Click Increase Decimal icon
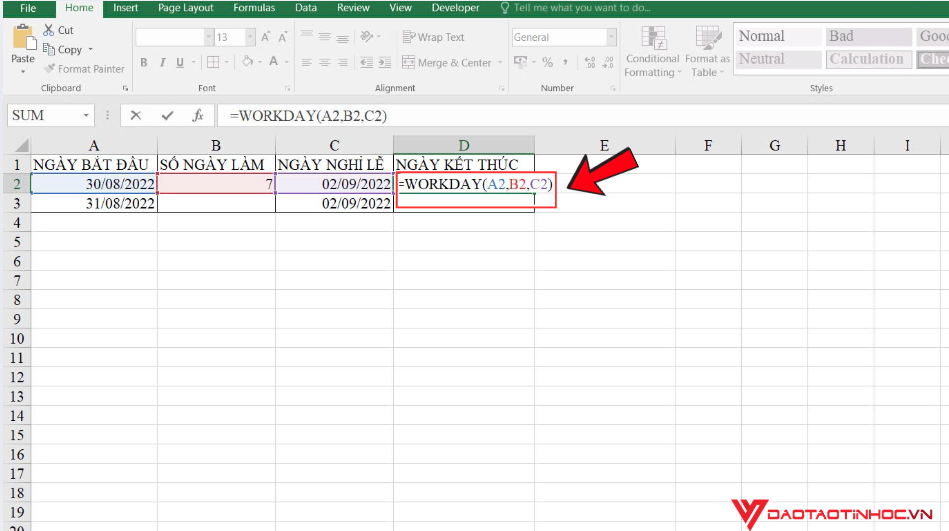 pyautogui.click(x=590, y=62)
